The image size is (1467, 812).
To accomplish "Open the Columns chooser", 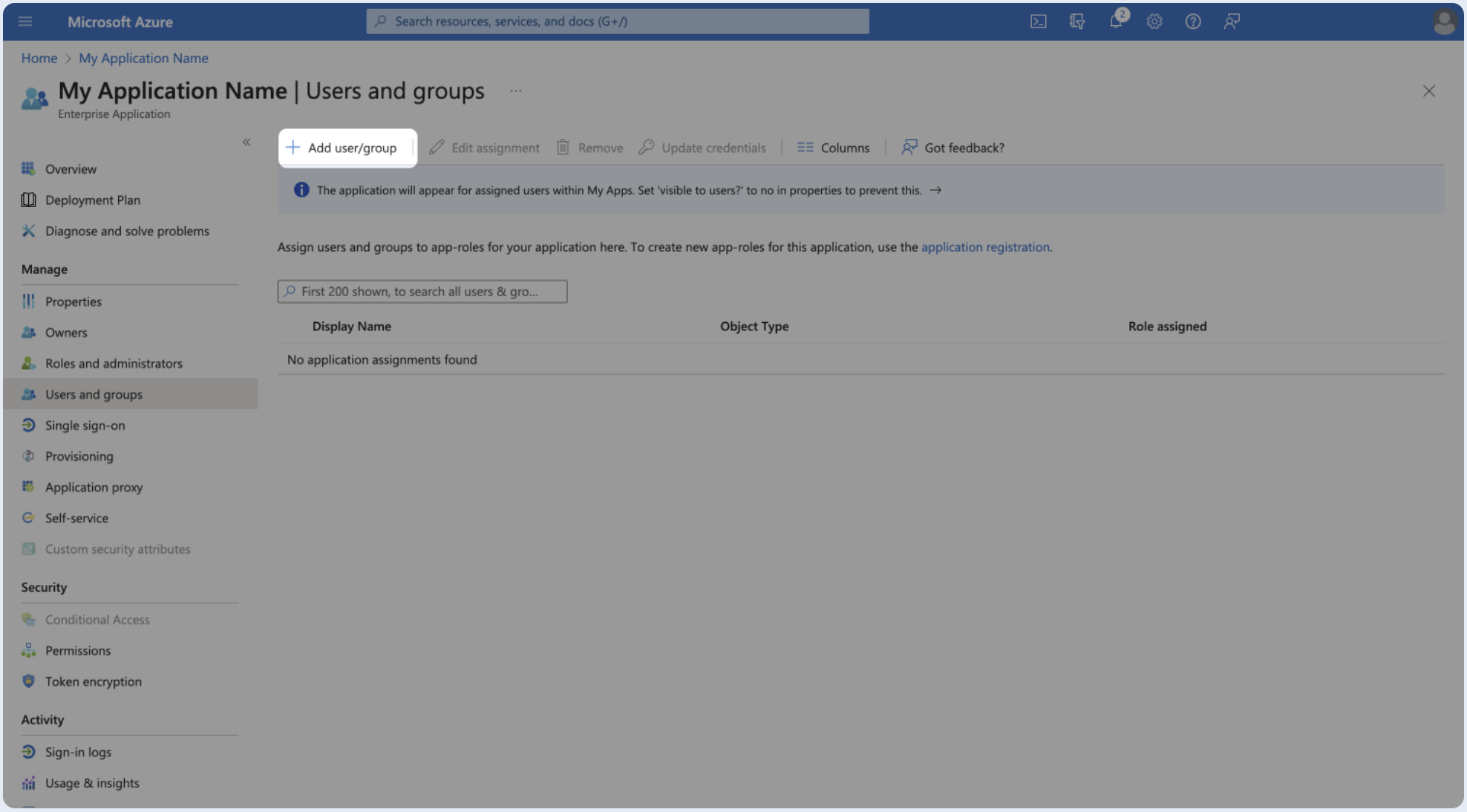I will [x=833, y=148].
